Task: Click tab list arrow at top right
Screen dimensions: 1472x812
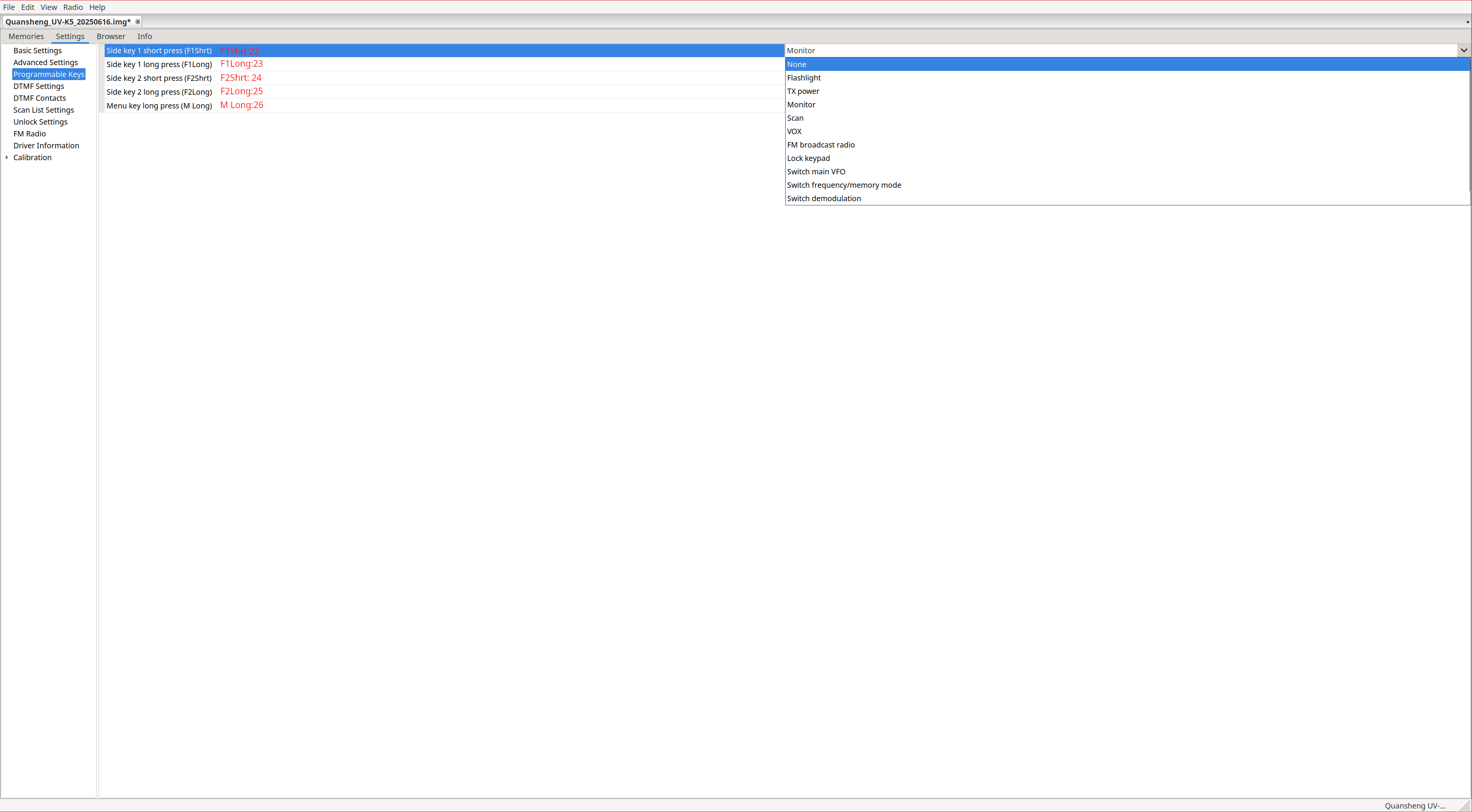Action: click(x=1467, y=22)
